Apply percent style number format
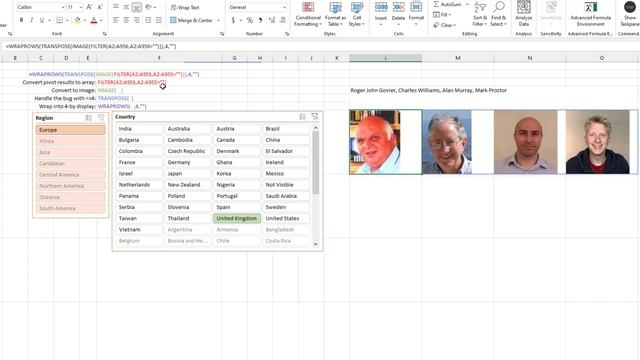This screenshot has width=640, height=360. (x=249, y=20)
